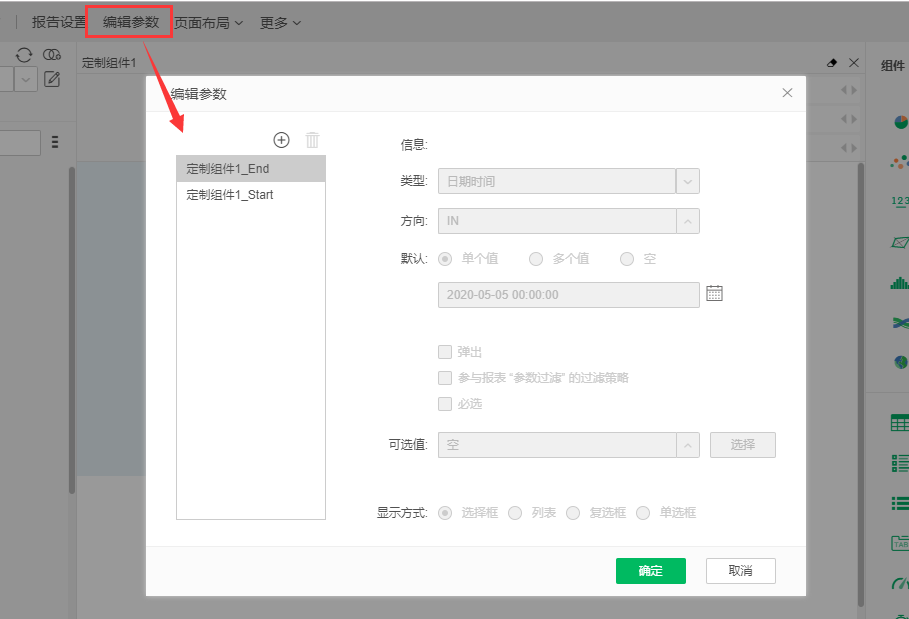Select the bulleted list component icon

[900, 503]
